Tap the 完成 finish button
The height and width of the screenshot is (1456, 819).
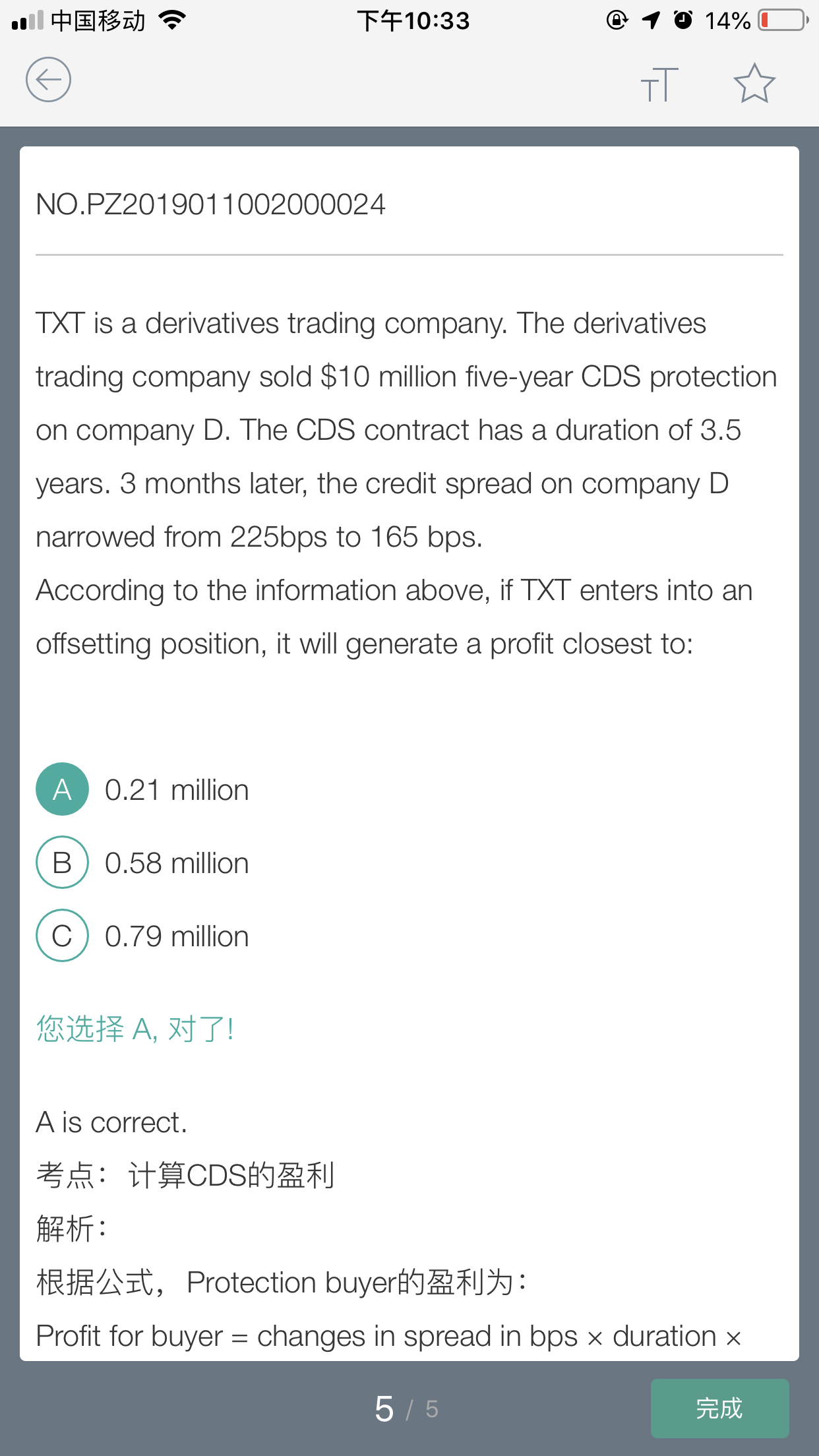tap(720, 1409)
